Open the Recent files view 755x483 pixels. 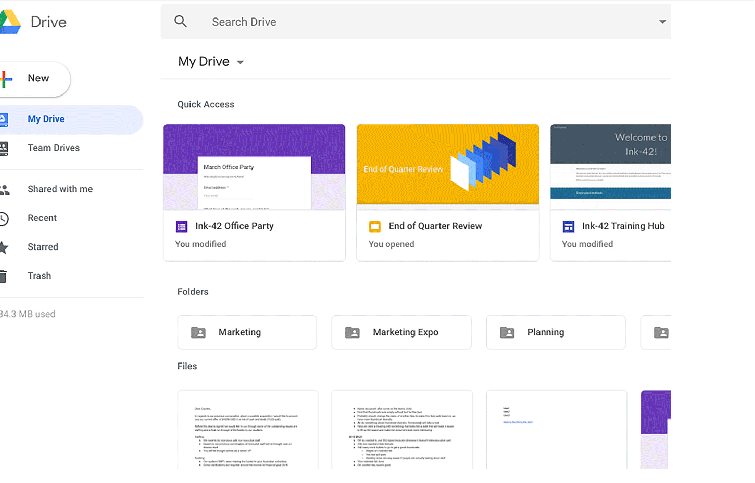(x=42, y=218)
